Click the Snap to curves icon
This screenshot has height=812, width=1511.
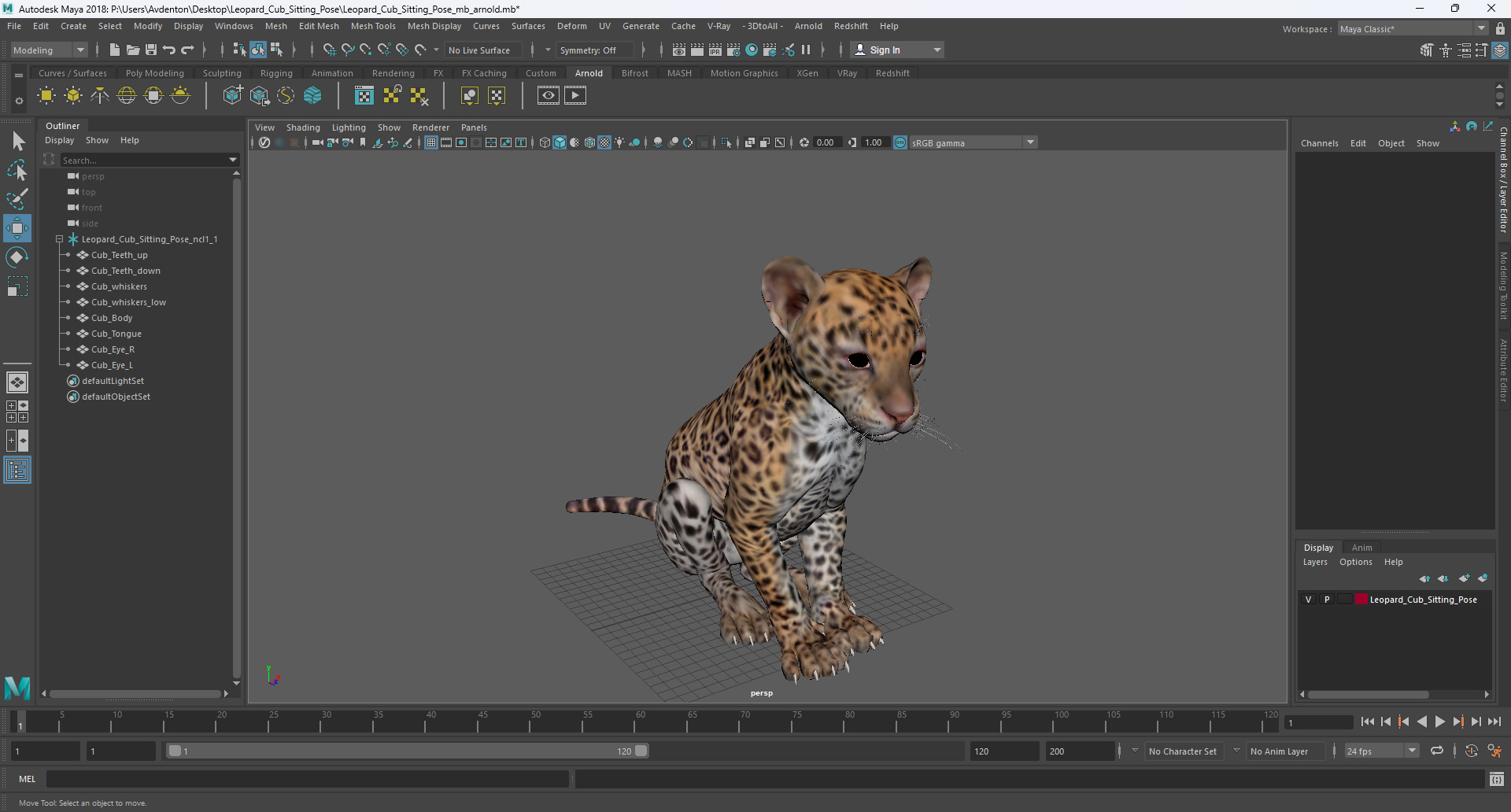click(348, 50)
